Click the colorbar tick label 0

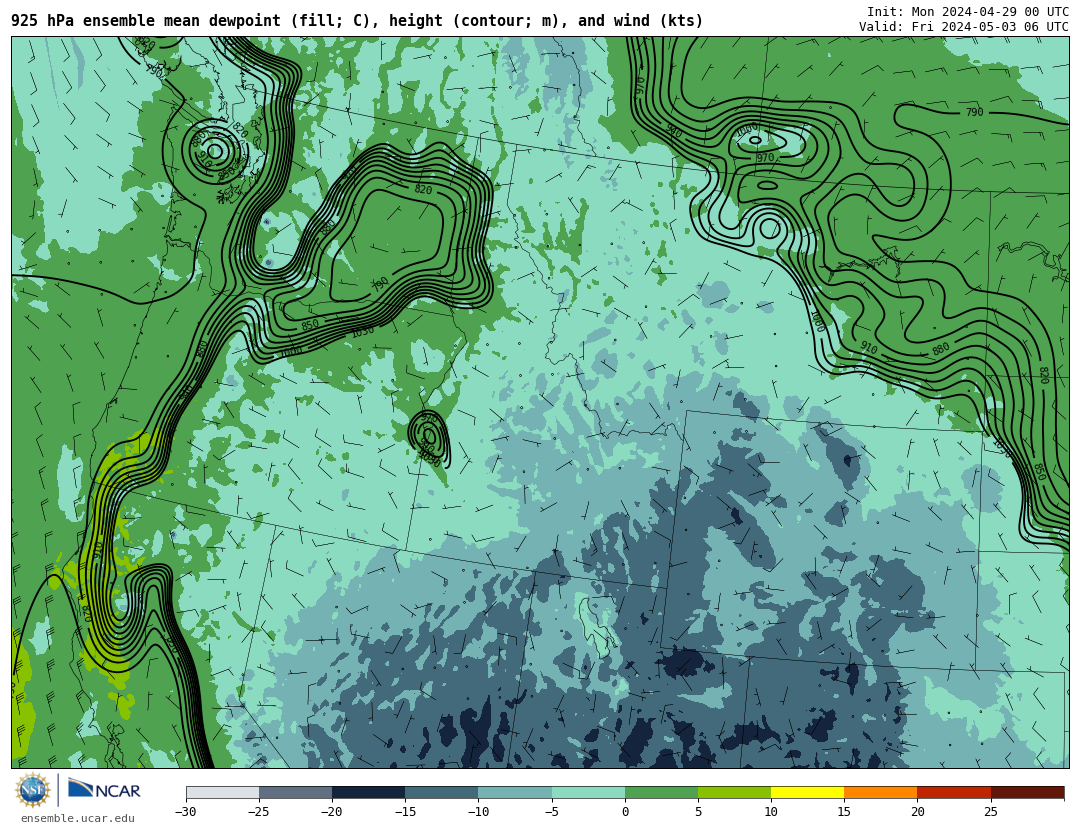point(625,812)
